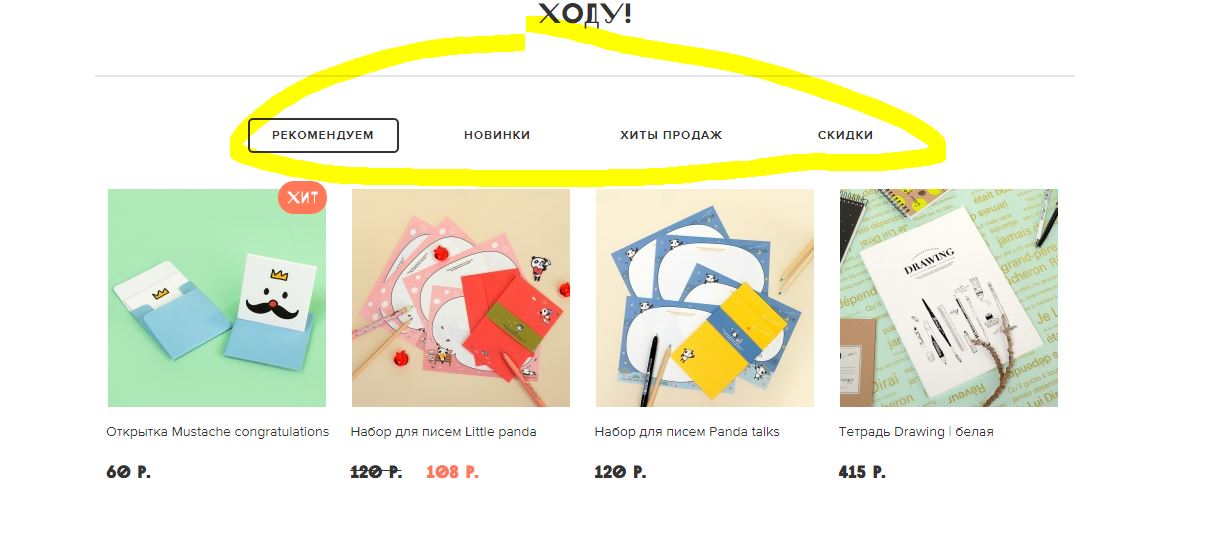The width and height of the screenshot is (1216, 542).
Task: Select the orange 108 р. sale price
Action: [452, 472]
